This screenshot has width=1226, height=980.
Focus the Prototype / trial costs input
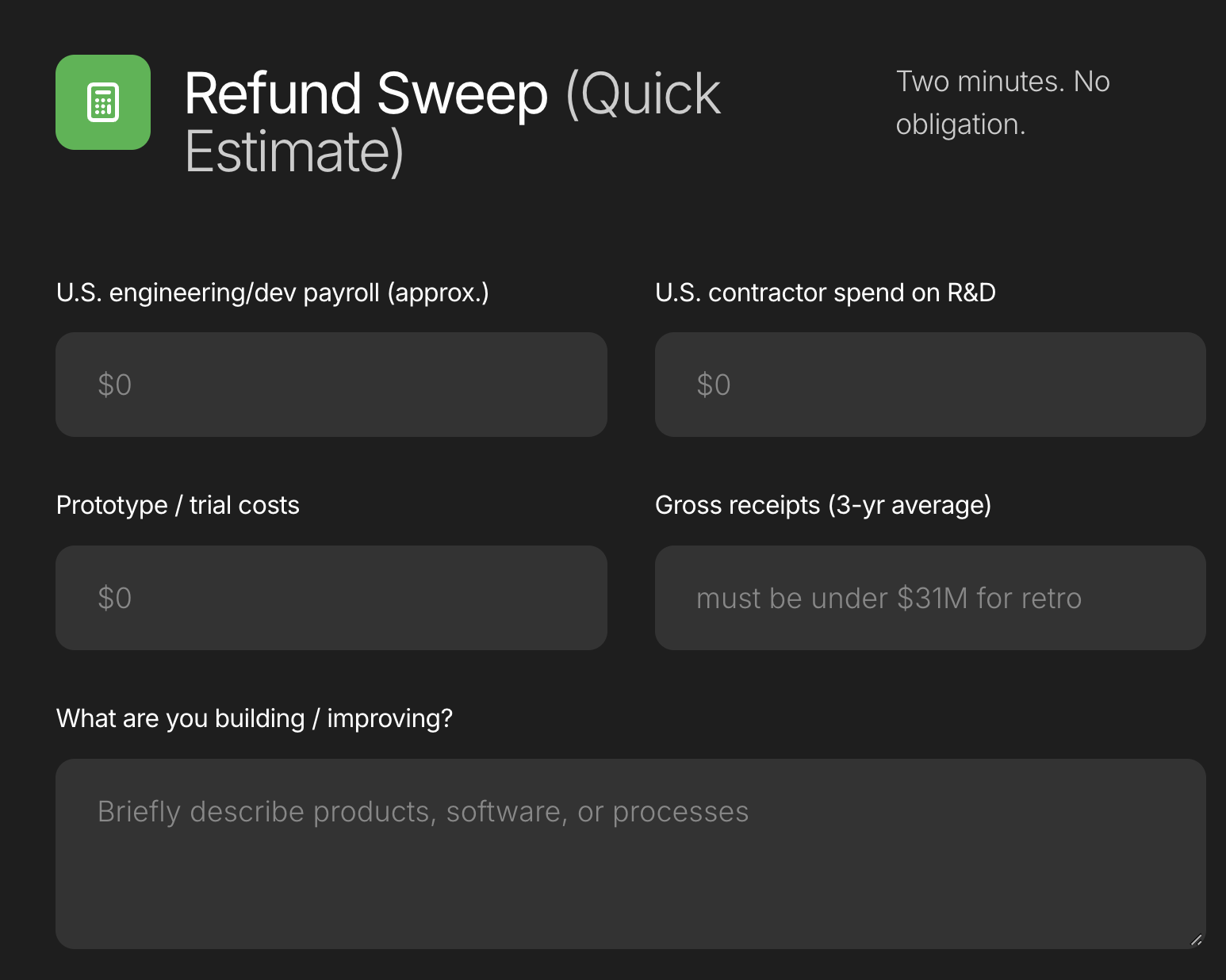[x=331, y=598]
